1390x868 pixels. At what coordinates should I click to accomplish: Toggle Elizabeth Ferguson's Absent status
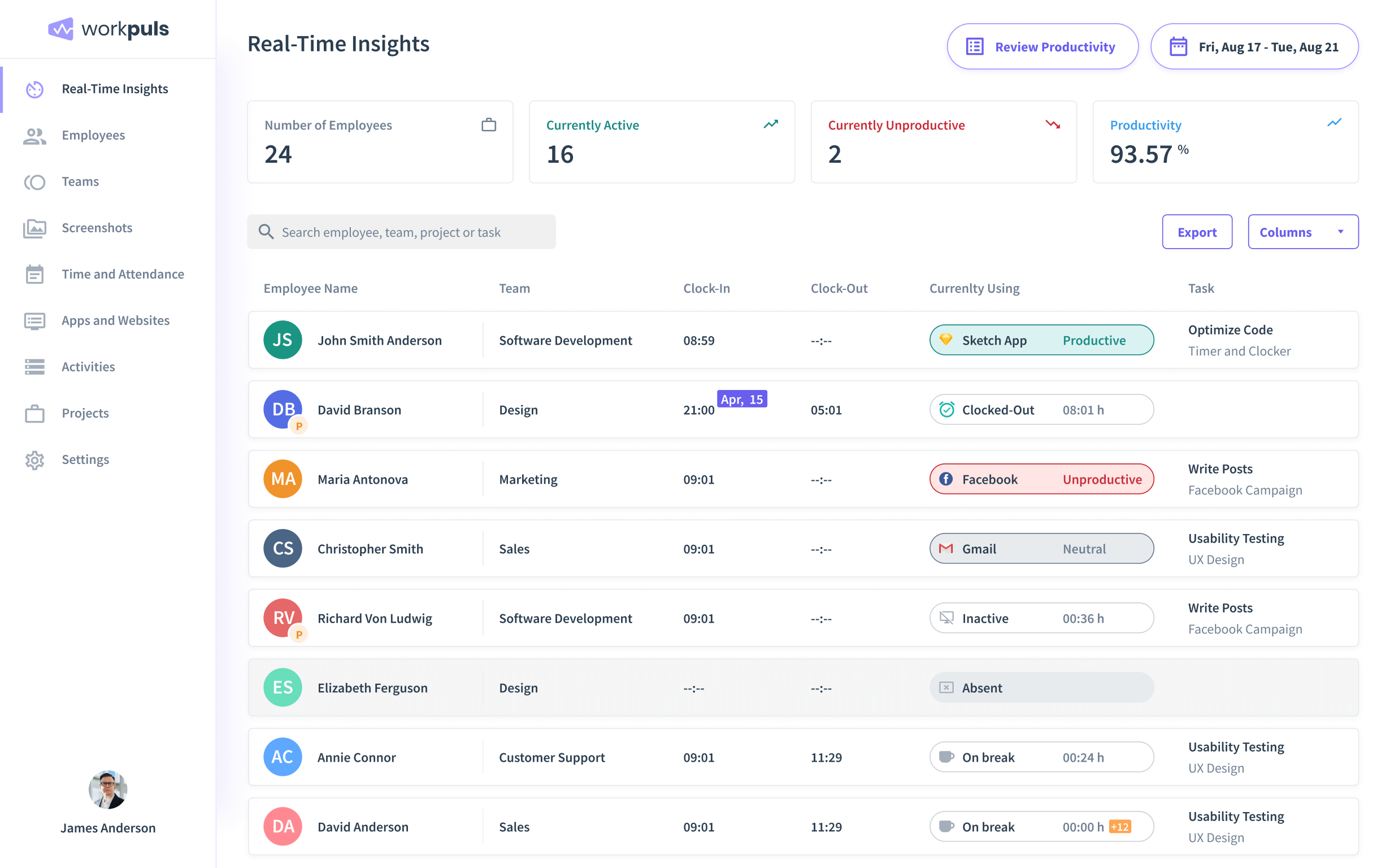1041,687
